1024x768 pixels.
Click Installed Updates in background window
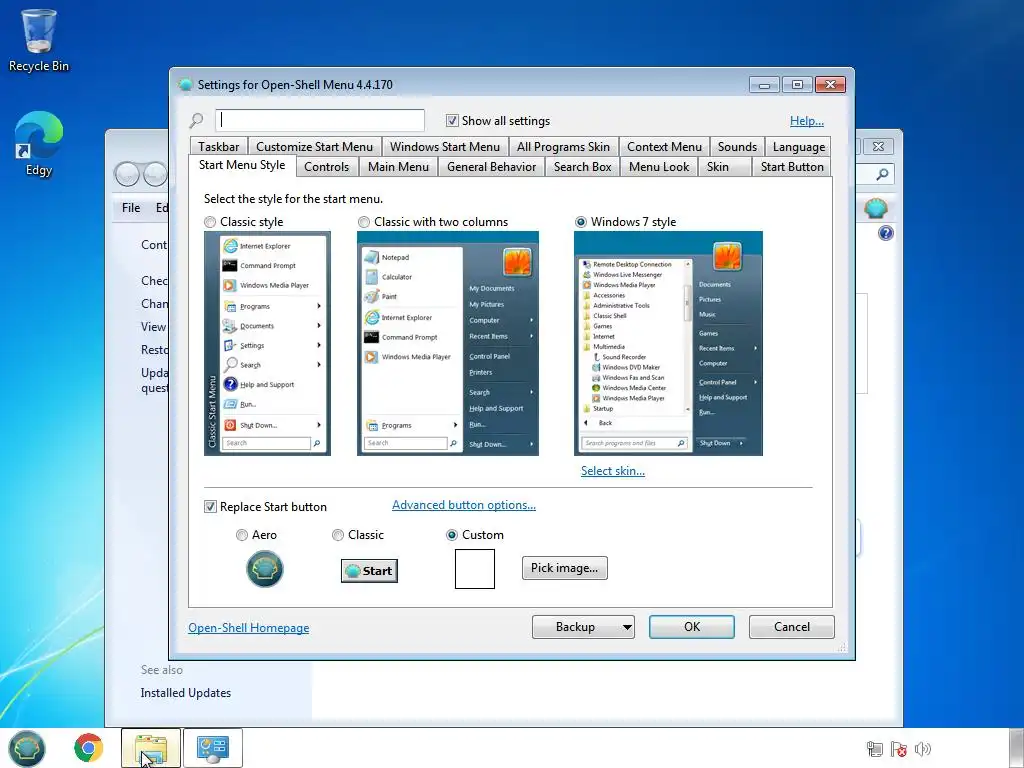185,693
